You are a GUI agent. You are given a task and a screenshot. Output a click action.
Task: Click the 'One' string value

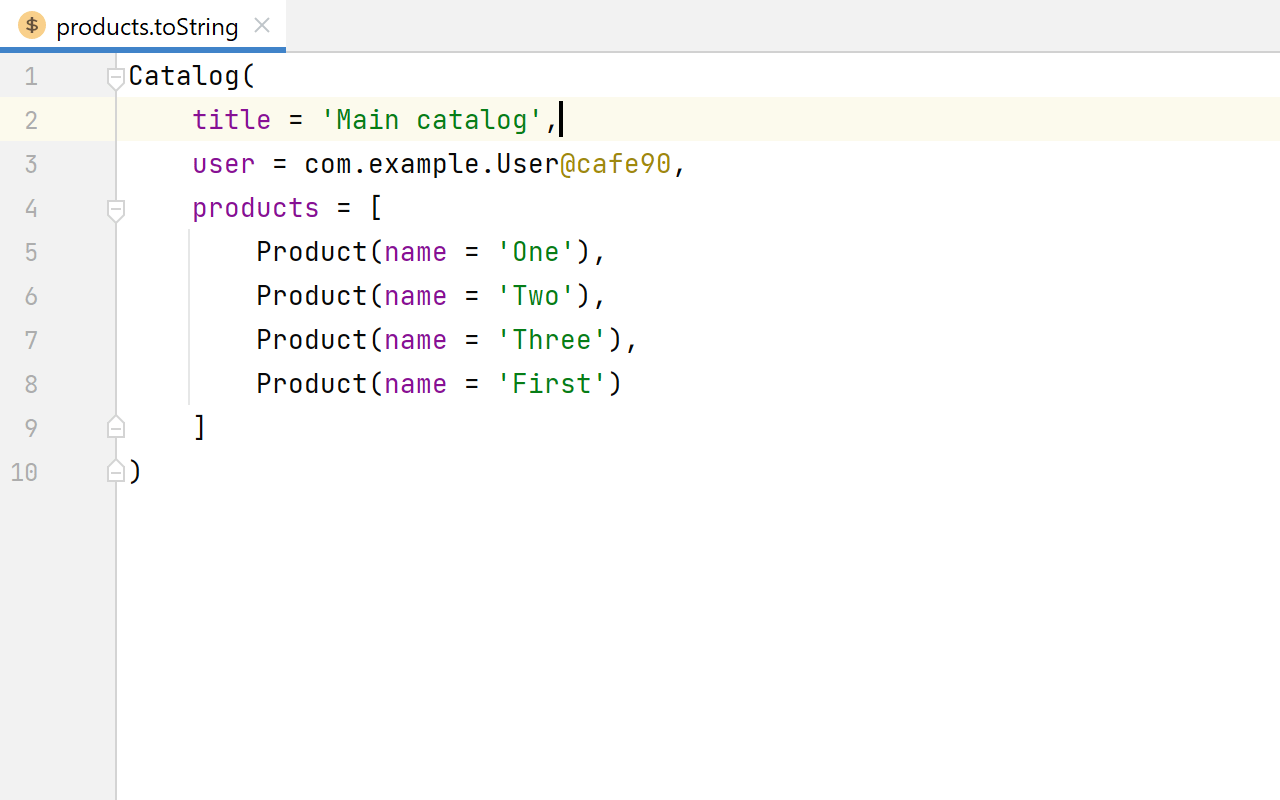(536, 252)
